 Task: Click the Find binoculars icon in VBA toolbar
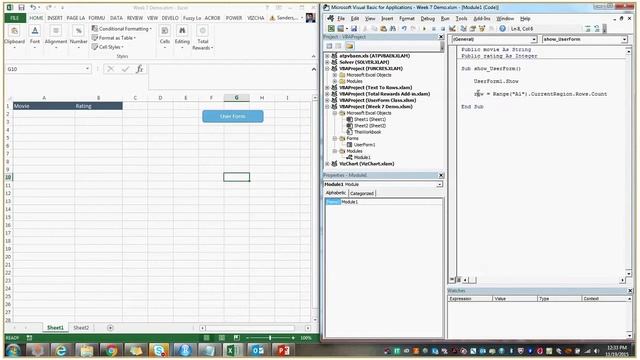click(393, 29)
